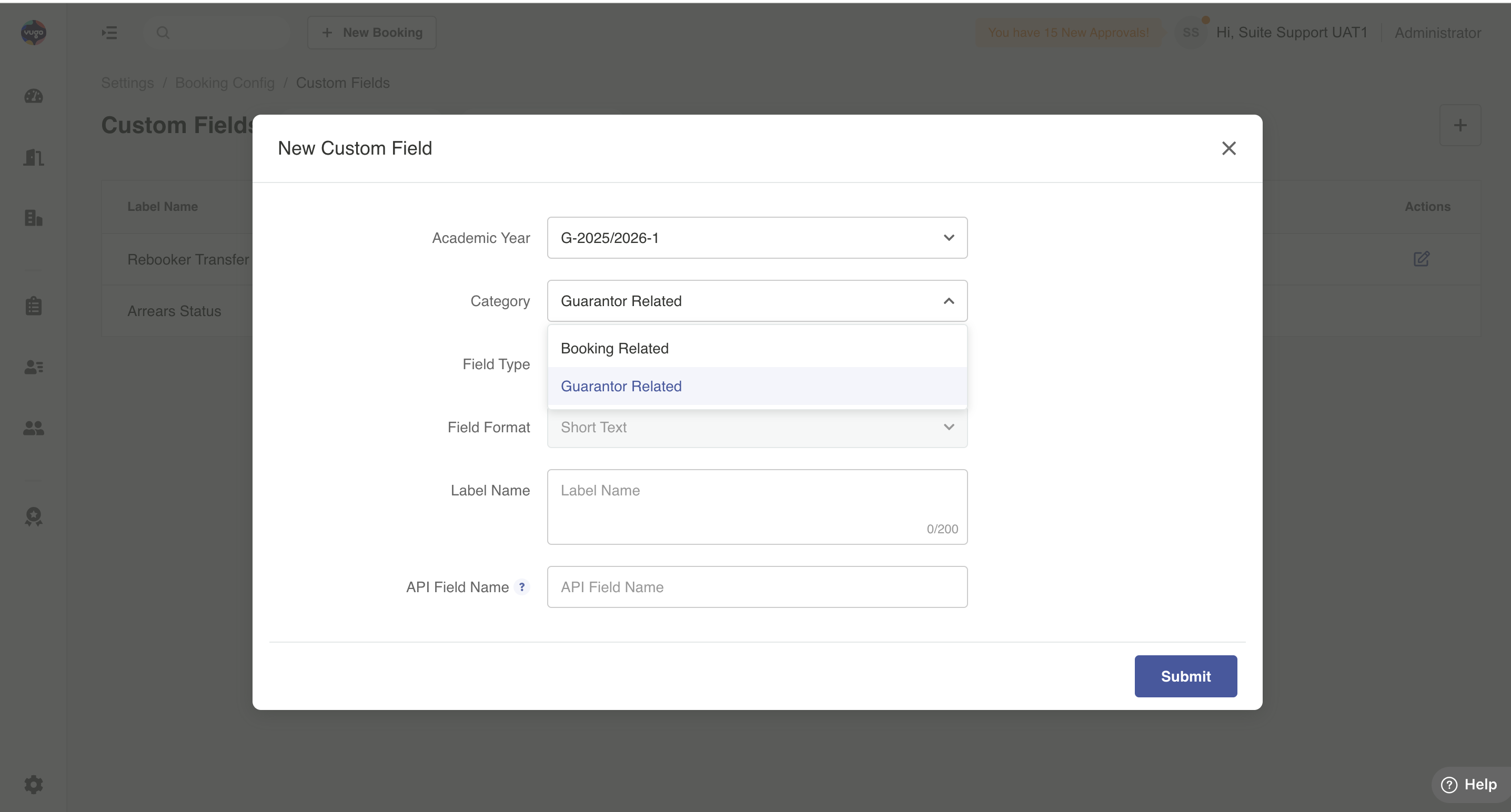The height and width of the screenshot is (812, 1511).
Task: Click the edit icon for Rebooker Transfer
Action: [x=1421, y=259]
